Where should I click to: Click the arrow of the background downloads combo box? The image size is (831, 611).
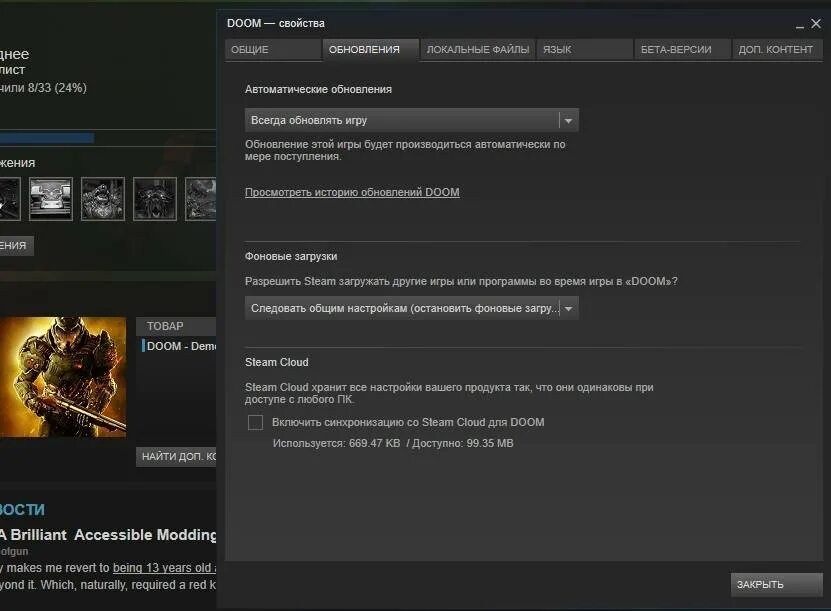pyautogui.click(x=568, y=308)
